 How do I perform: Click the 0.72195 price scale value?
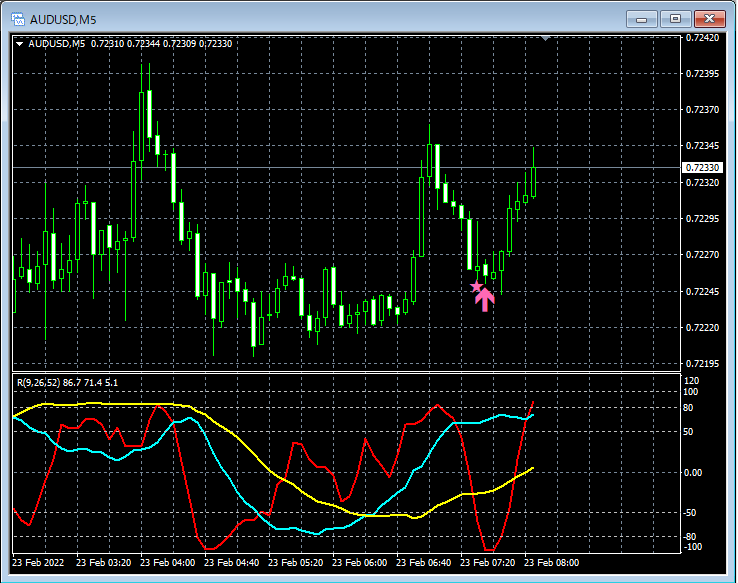[x=702, y=364]
